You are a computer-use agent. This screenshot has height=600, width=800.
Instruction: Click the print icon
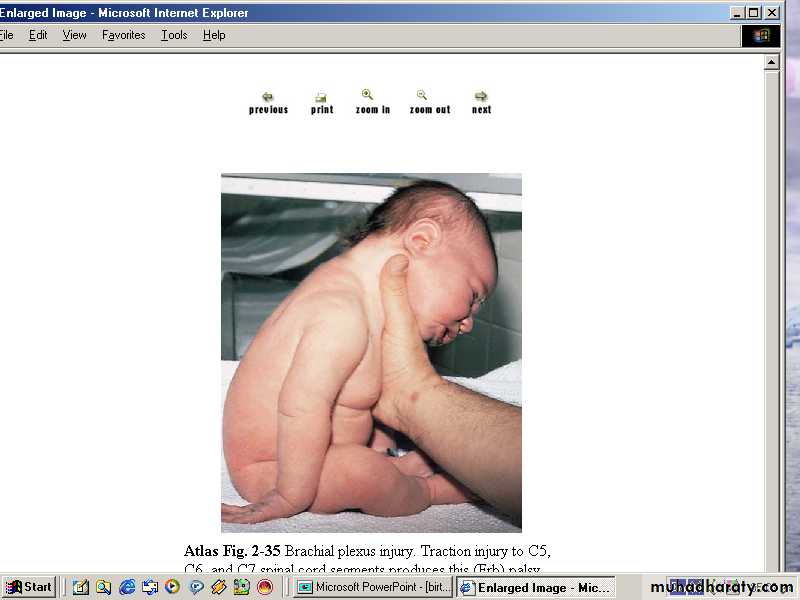321,97
